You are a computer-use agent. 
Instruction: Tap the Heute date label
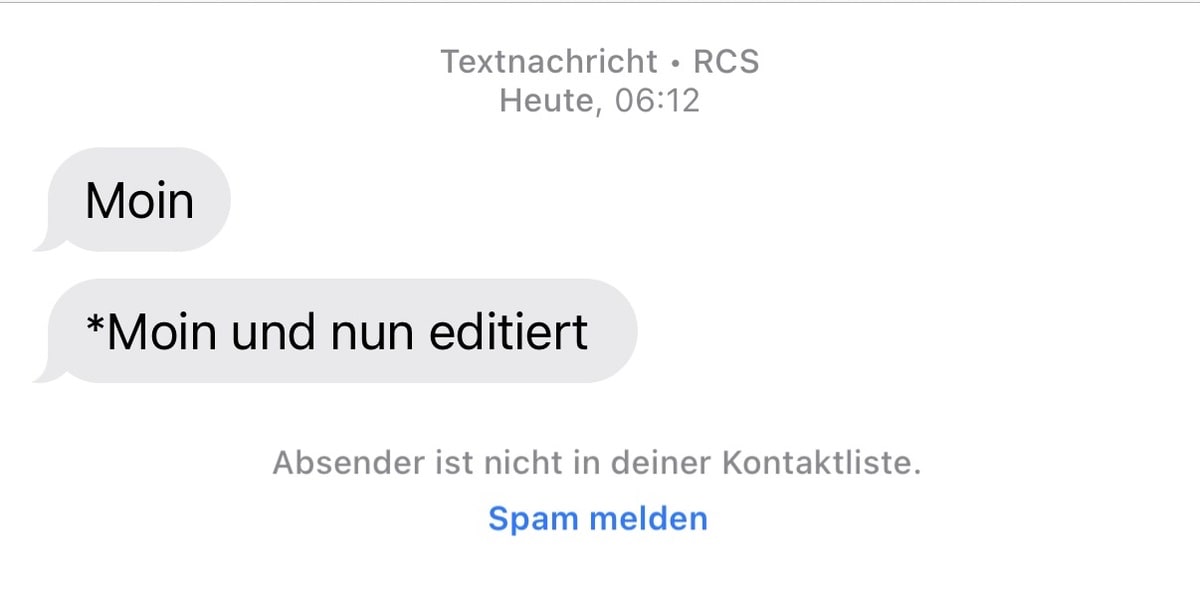545,100
